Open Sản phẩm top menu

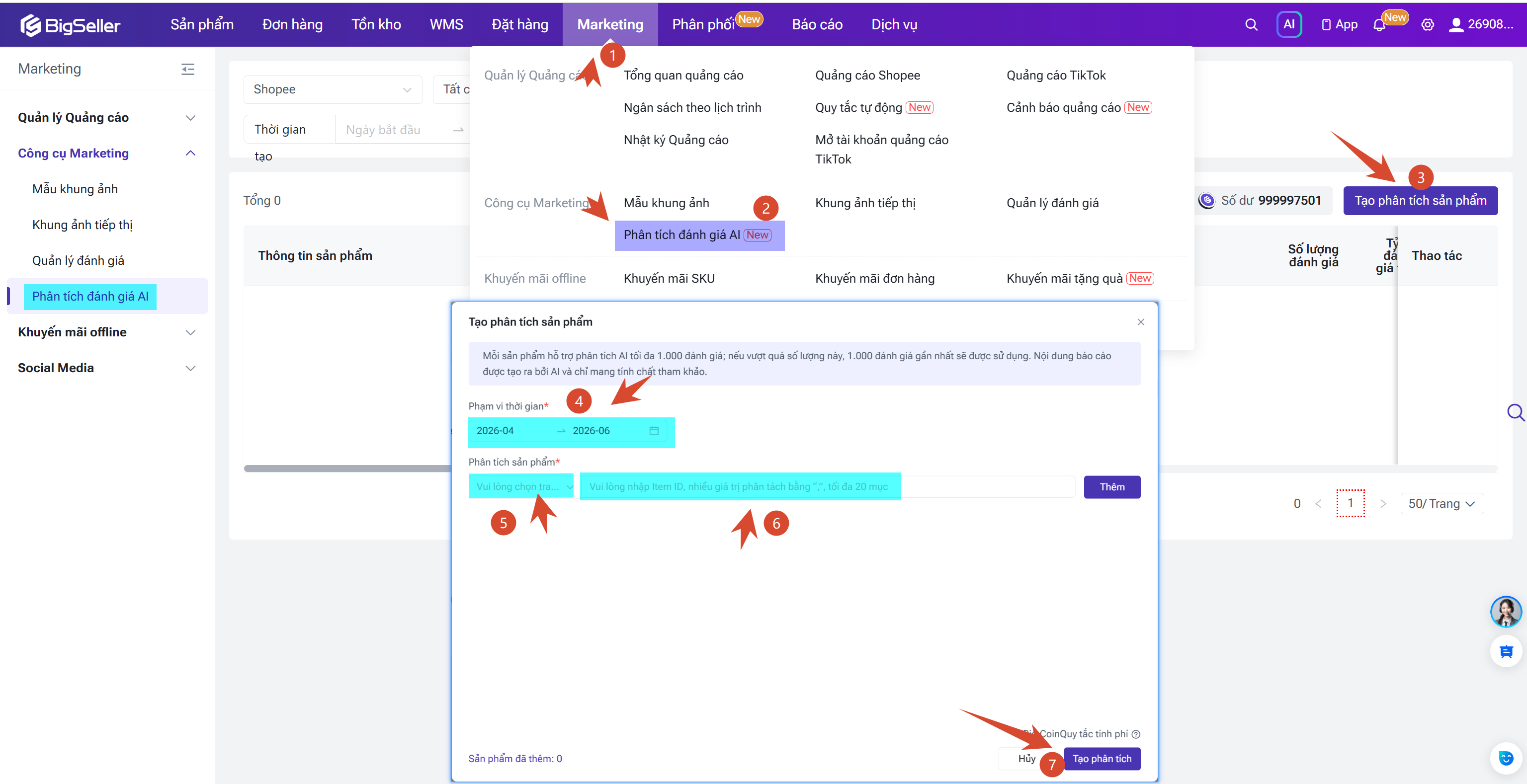tap(202, 25)
